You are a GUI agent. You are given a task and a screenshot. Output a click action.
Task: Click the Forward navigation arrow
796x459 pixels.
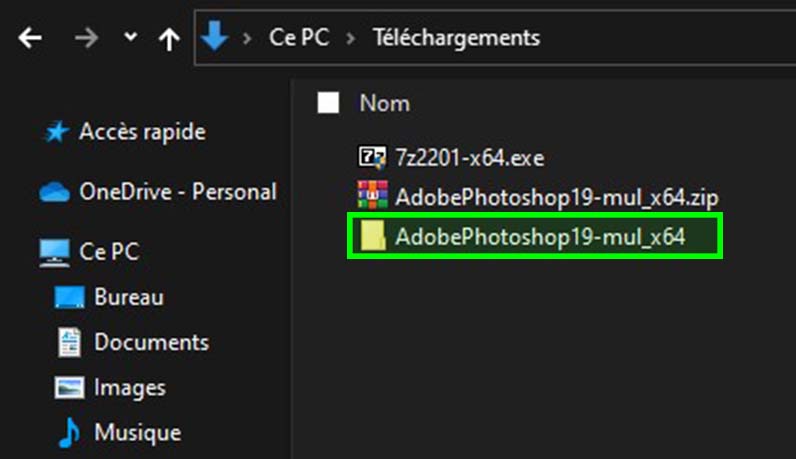pos(90,39)
